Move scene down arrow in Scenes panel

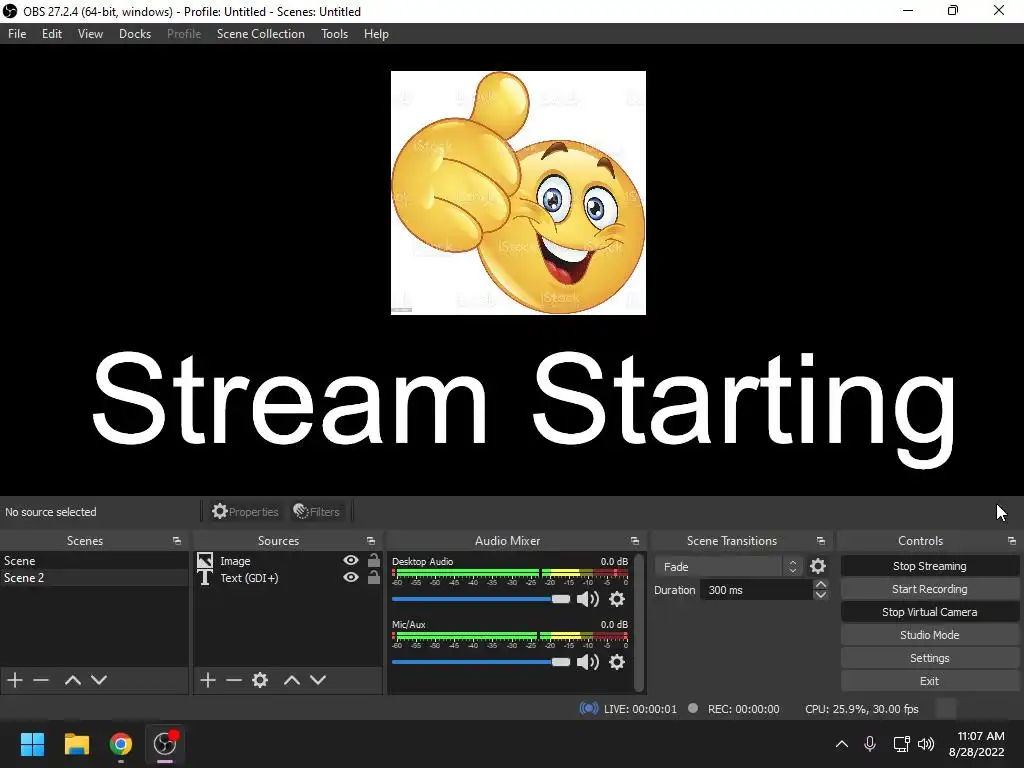(x=99, y=680)
